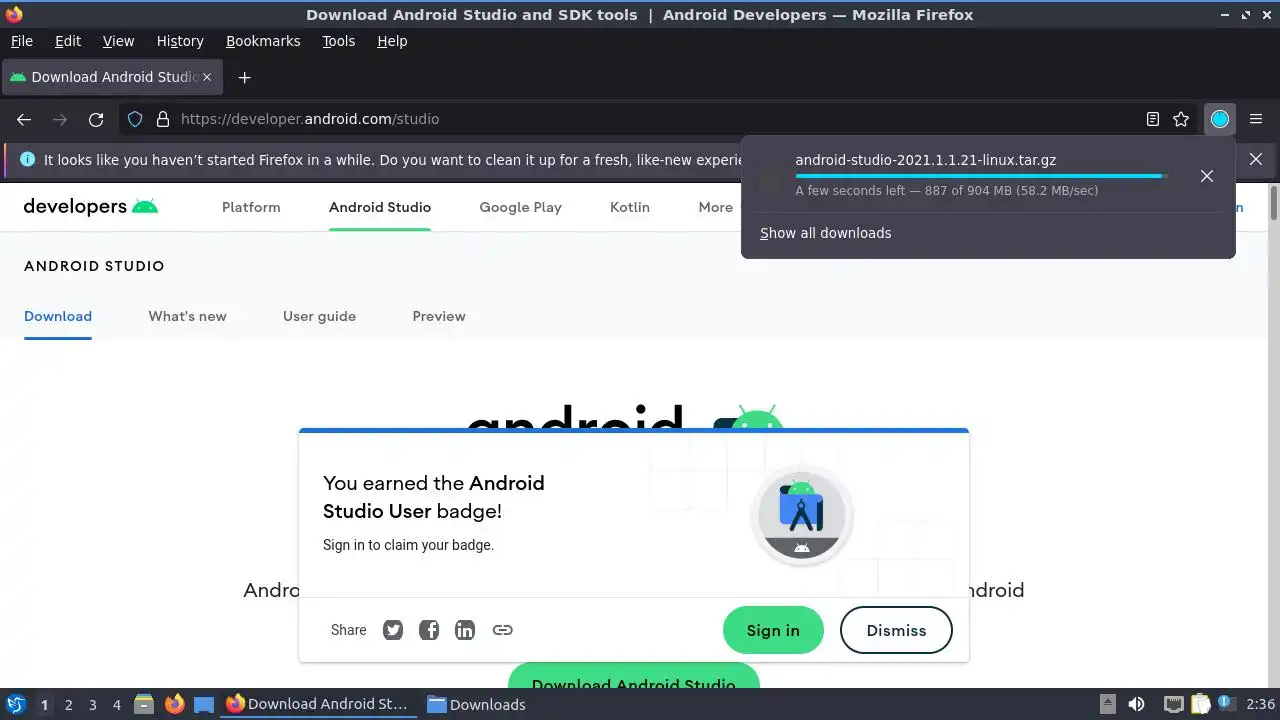The width and height of the screenshot is (1280, 720).
Task: Open the History menu
Action: [180, 41]
